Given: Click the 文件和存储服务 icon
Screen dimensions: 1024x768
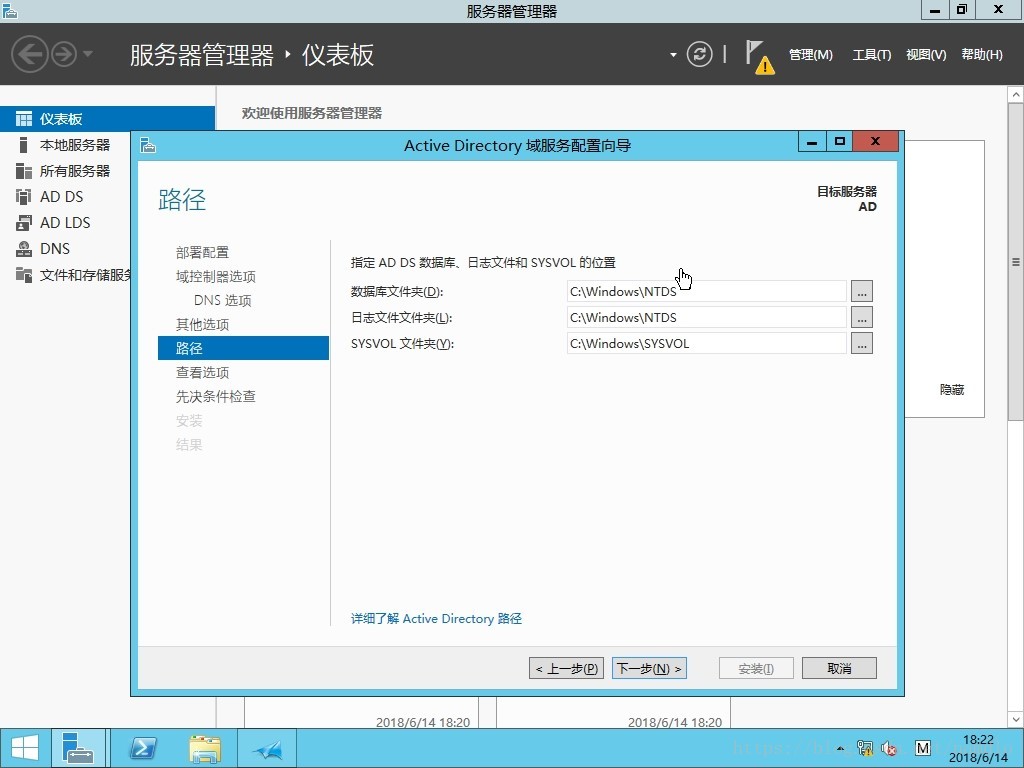Looking at the screenshot, I should point(24,275).
